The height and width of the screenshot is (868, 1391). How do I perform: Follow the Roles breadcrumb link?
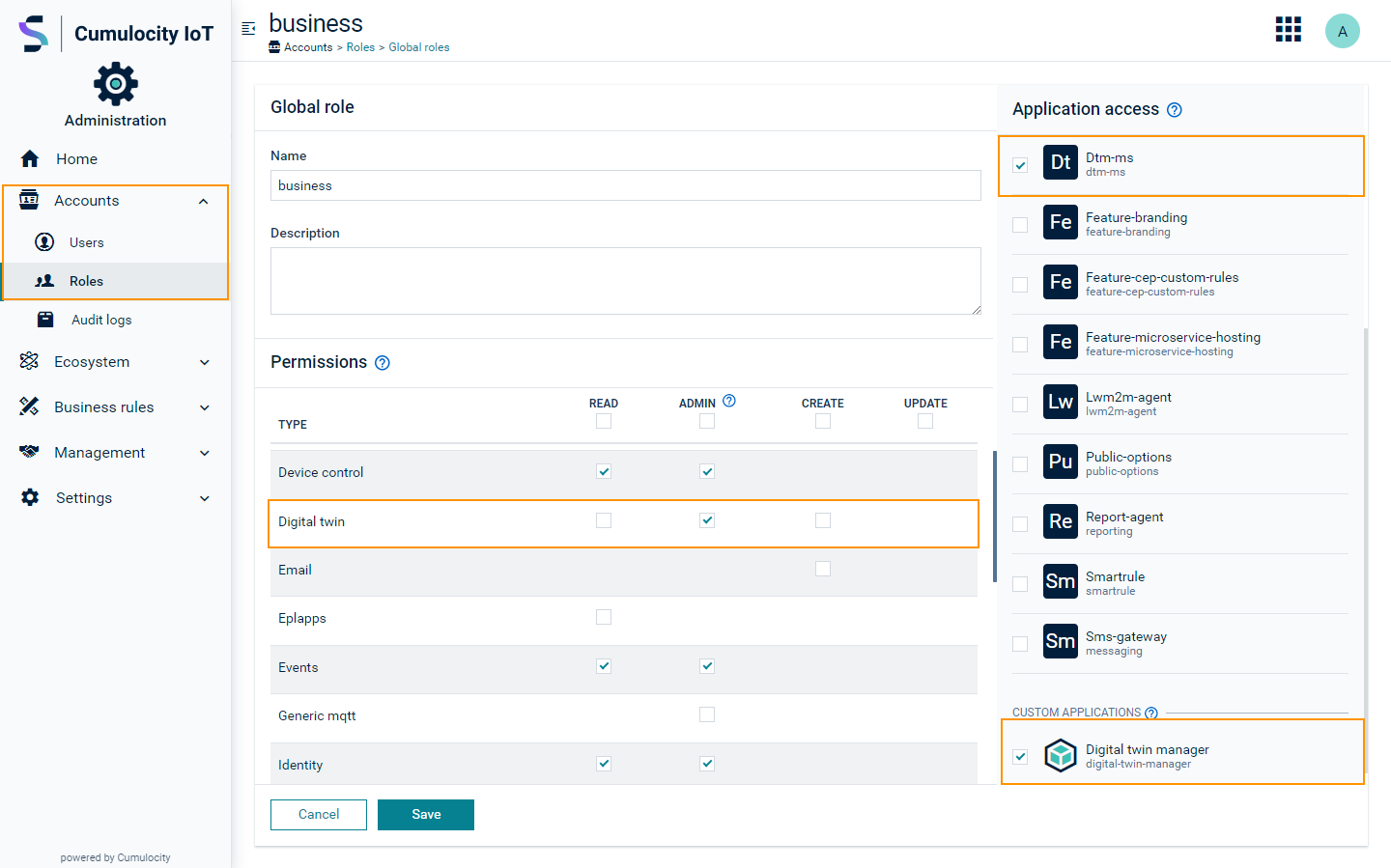pyautogui.click(x=360, y=47)
